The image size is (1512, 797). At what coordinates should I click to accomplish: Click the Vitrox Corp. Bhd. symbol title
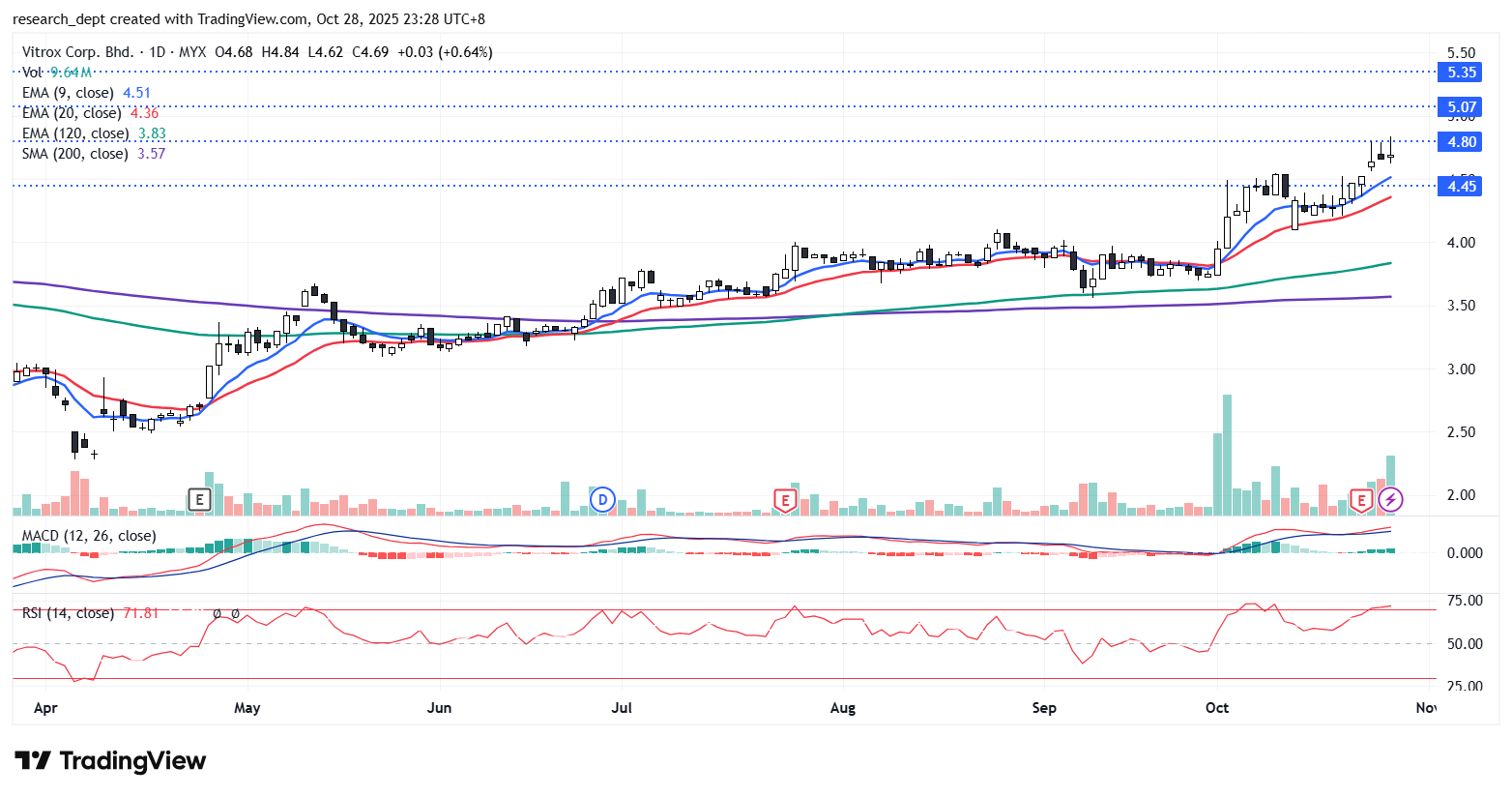(77, 52)
